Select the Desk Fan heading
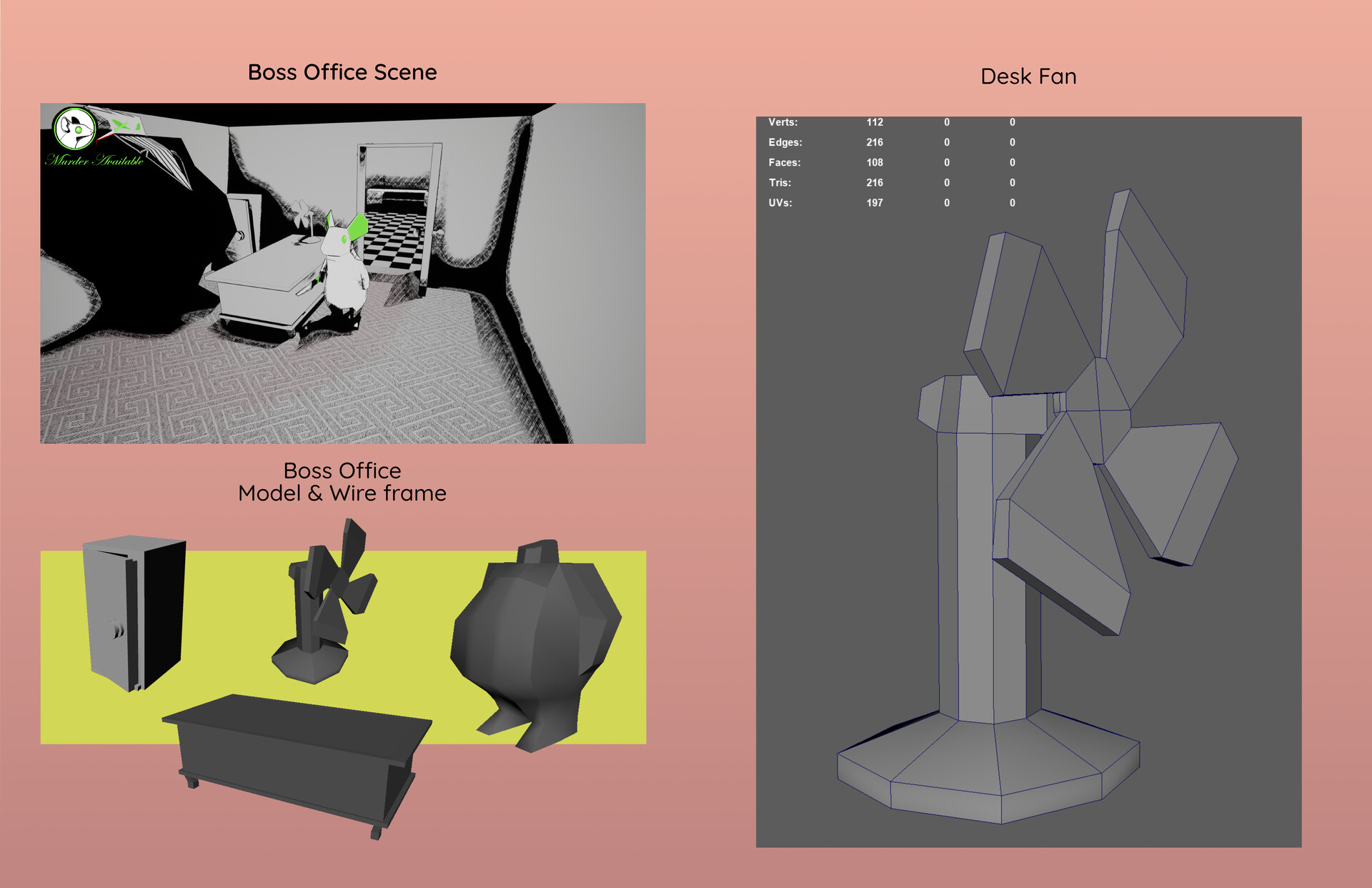The image size is (1372, 888). pos(1028,77)
